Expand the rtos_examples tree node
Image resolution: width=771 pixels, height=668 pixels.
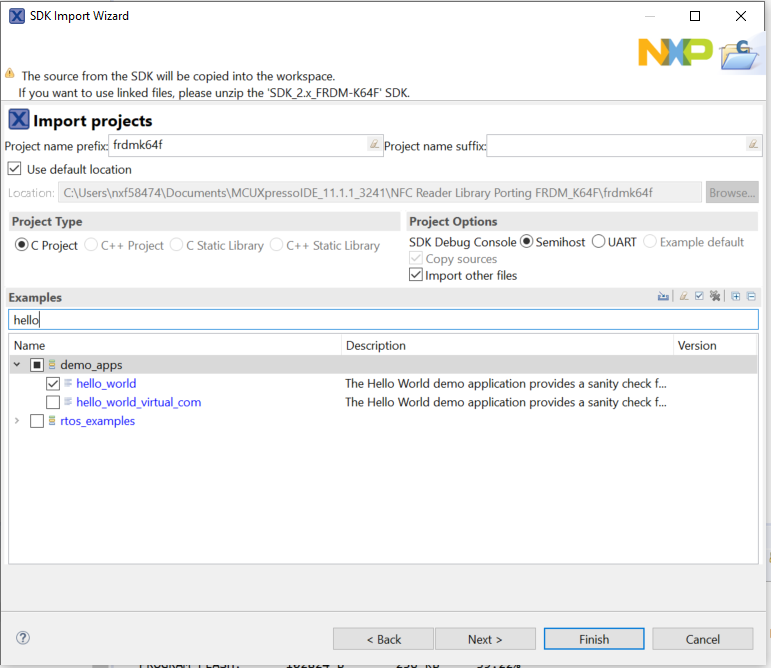pyautogui.click(x=17, y=421)
